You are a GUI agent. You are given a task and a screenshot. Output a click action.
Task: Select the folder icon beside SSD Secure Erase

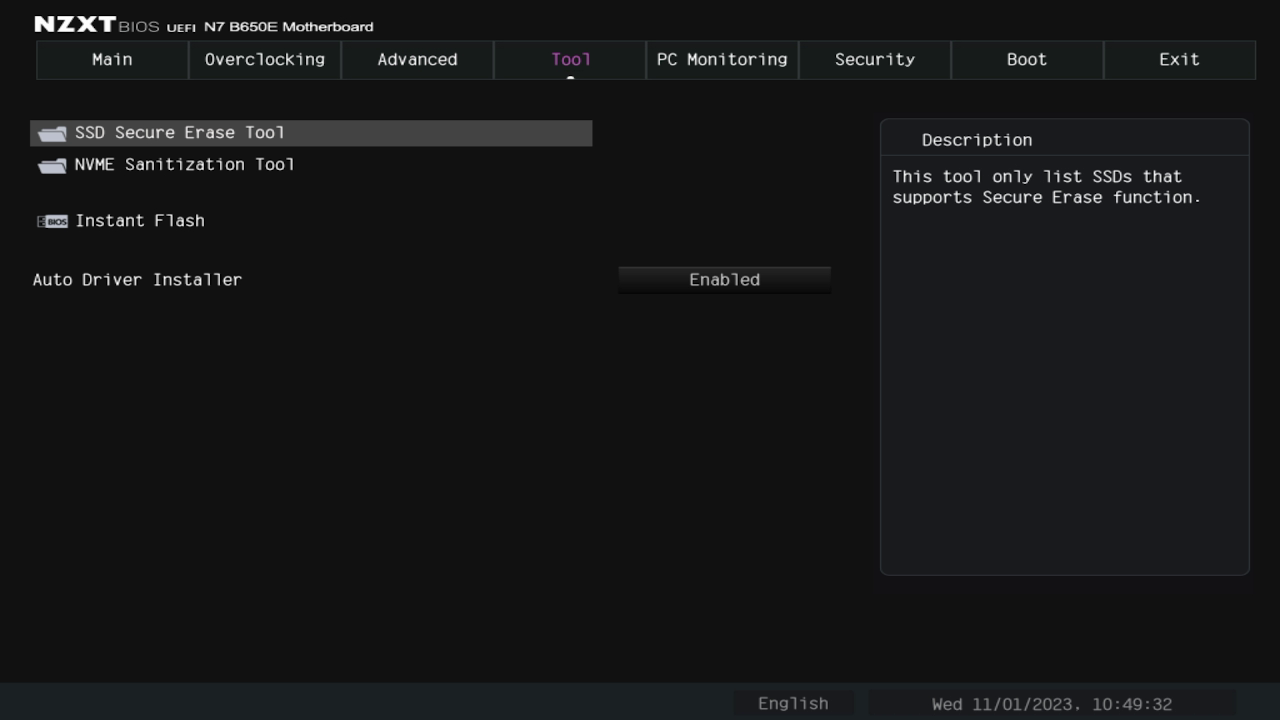pos(51,132)
